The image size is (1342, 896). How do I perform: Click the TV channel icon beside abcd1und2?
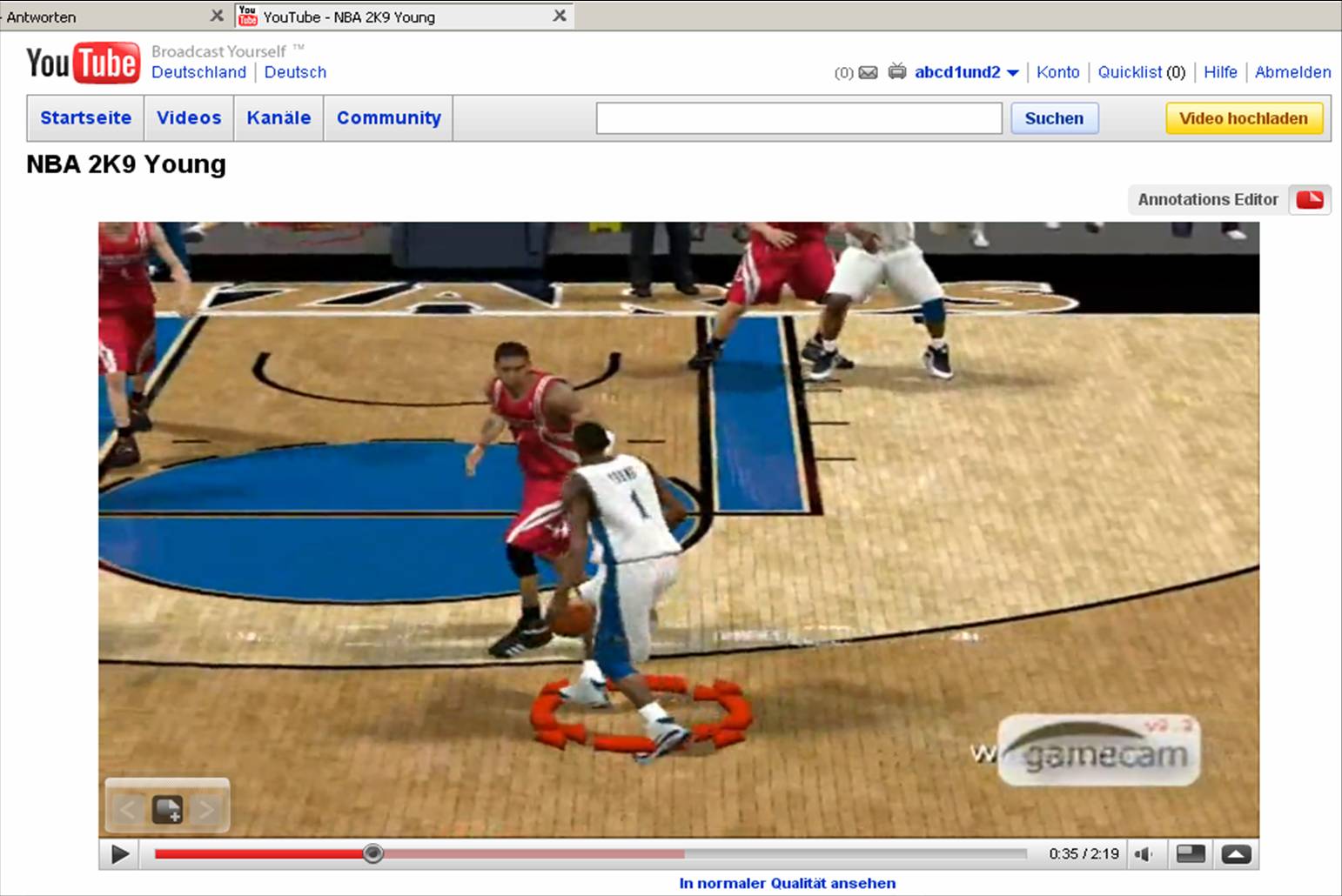[x=897, y=71]
